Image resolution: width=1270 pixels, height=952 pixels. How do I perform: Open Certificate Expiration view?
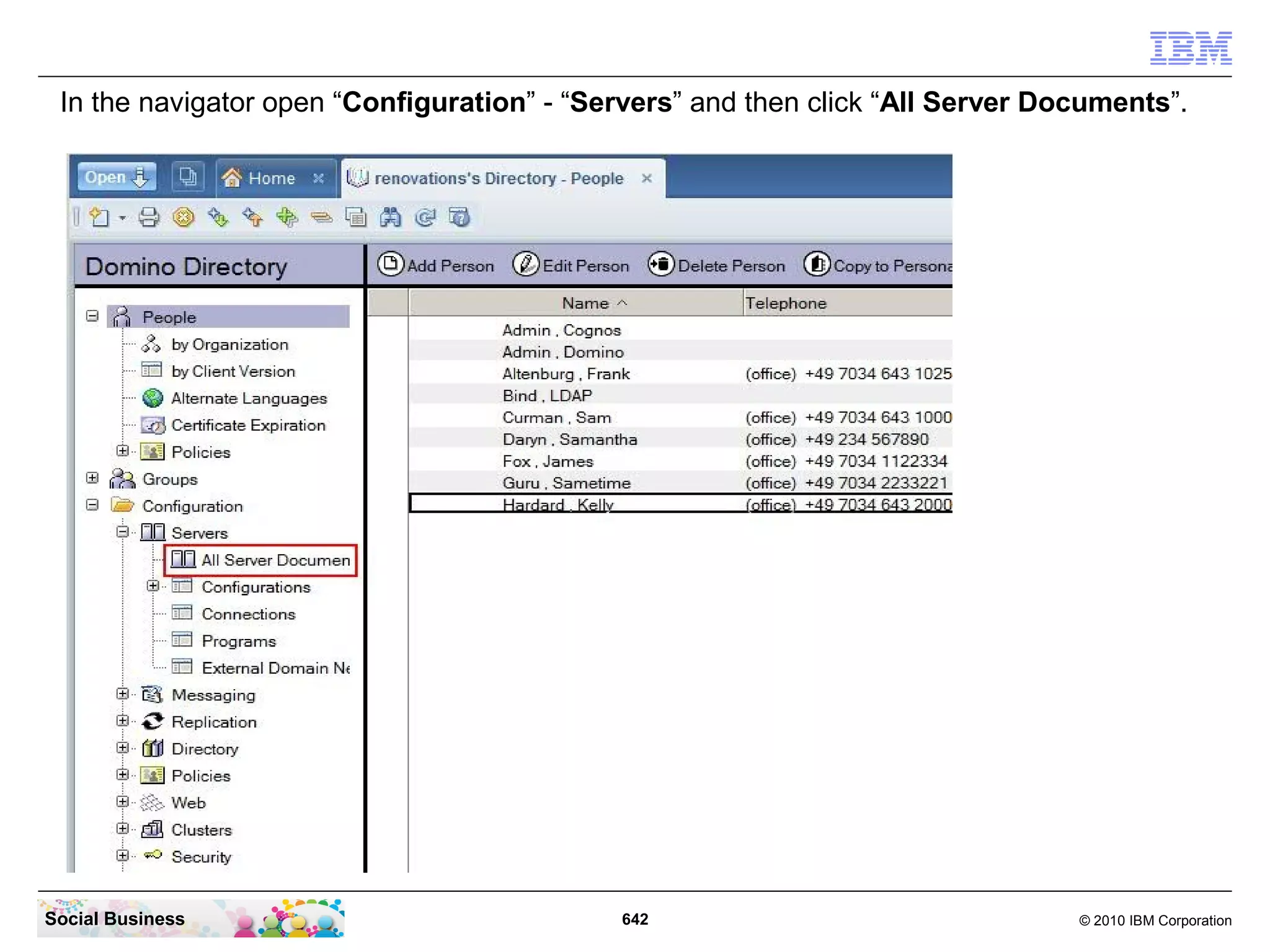pos(248,425)
